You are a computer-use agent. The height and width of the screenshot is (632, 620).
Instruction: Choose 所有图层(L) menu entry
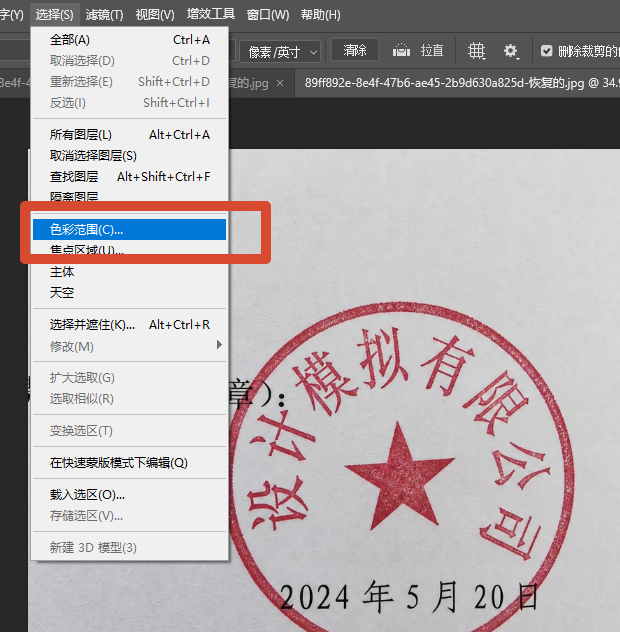(x=129, y=135)
